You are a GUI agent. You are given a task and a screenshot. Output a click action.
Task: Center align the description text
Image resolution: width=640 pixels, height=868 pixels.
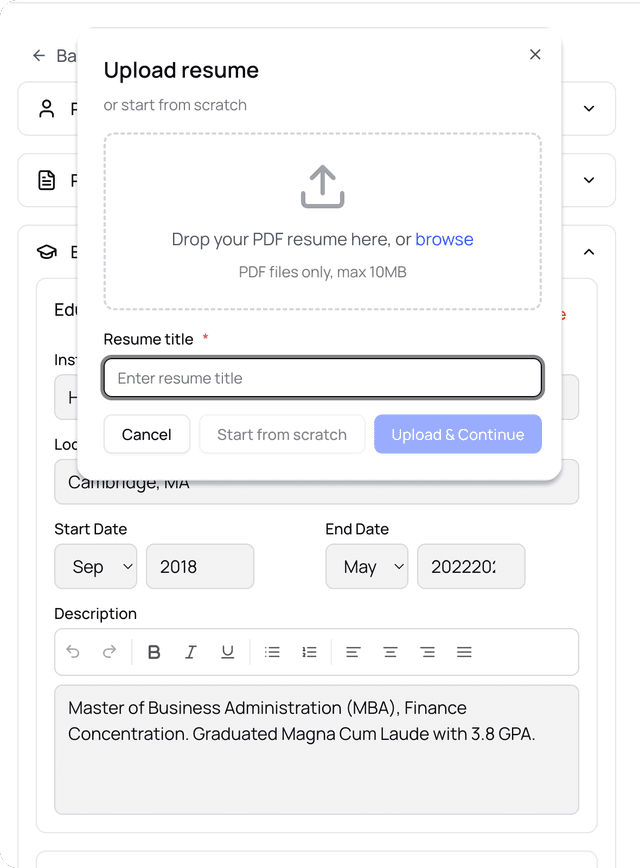tap(390, 651)
